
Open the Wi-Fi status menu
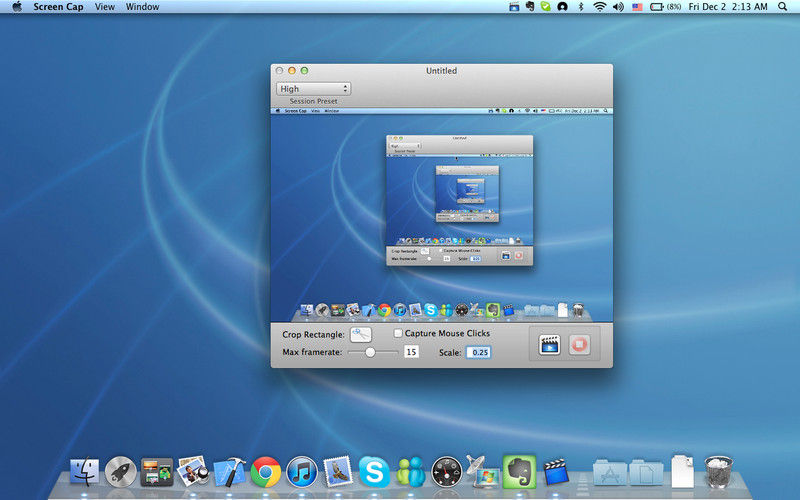click(599, 7)
